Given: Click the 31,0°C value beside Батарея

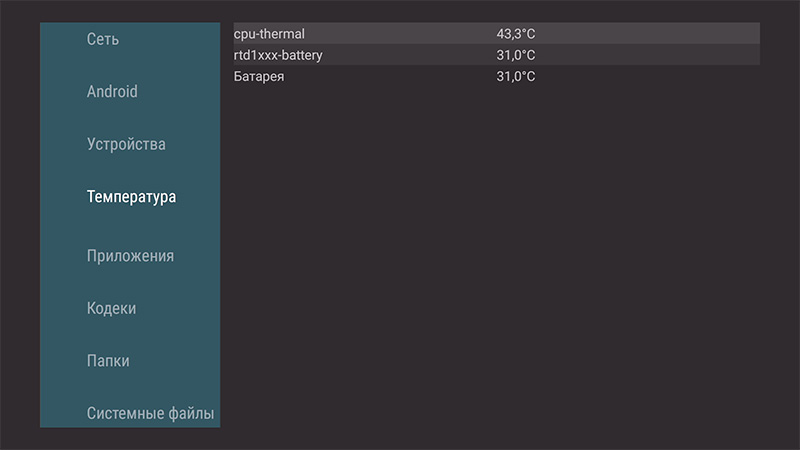Looking at the screenshot, I should [x=516, y=76].
